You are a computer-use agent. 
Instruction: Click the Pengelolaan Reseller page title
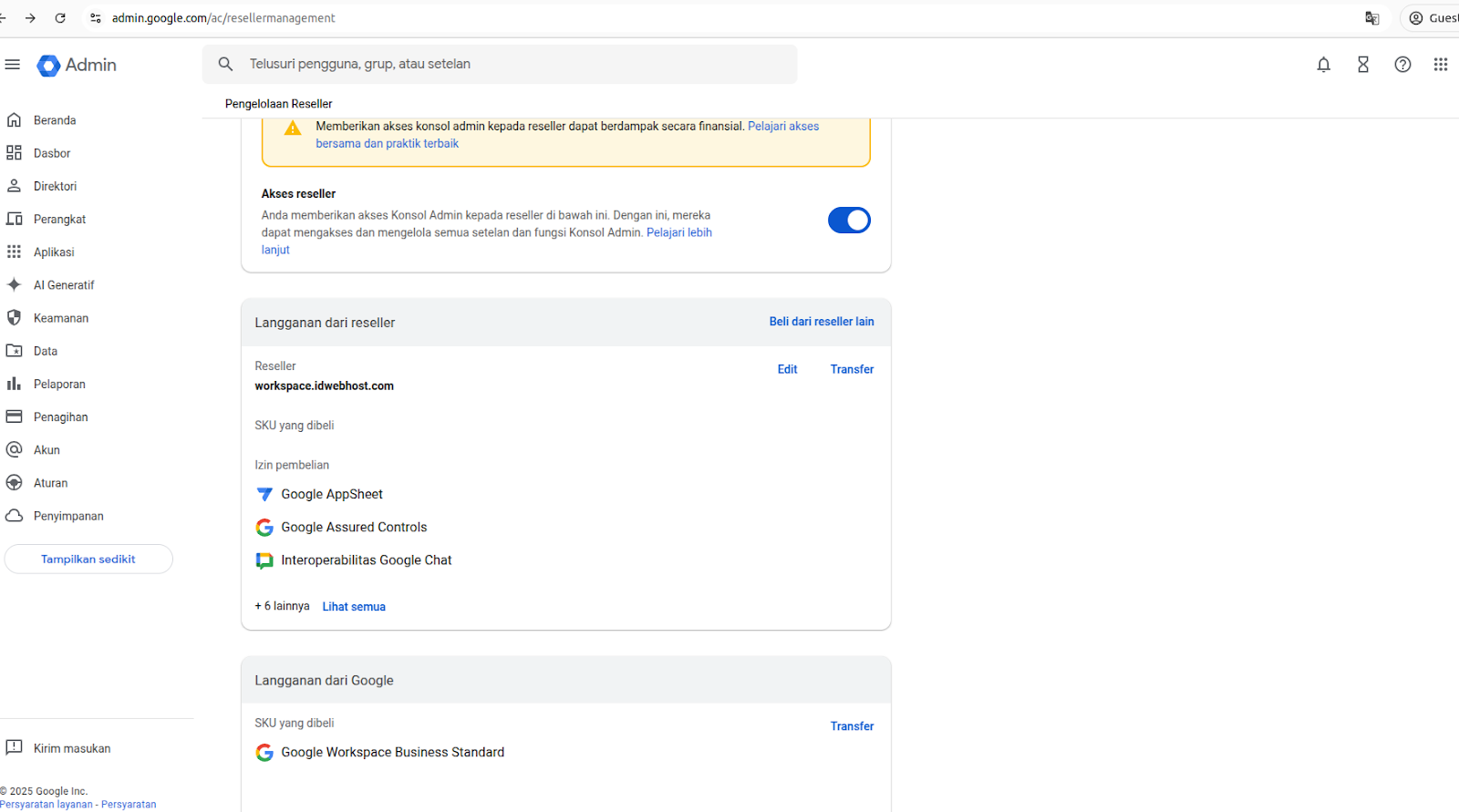pyautogui.click(x=279, y=104)
